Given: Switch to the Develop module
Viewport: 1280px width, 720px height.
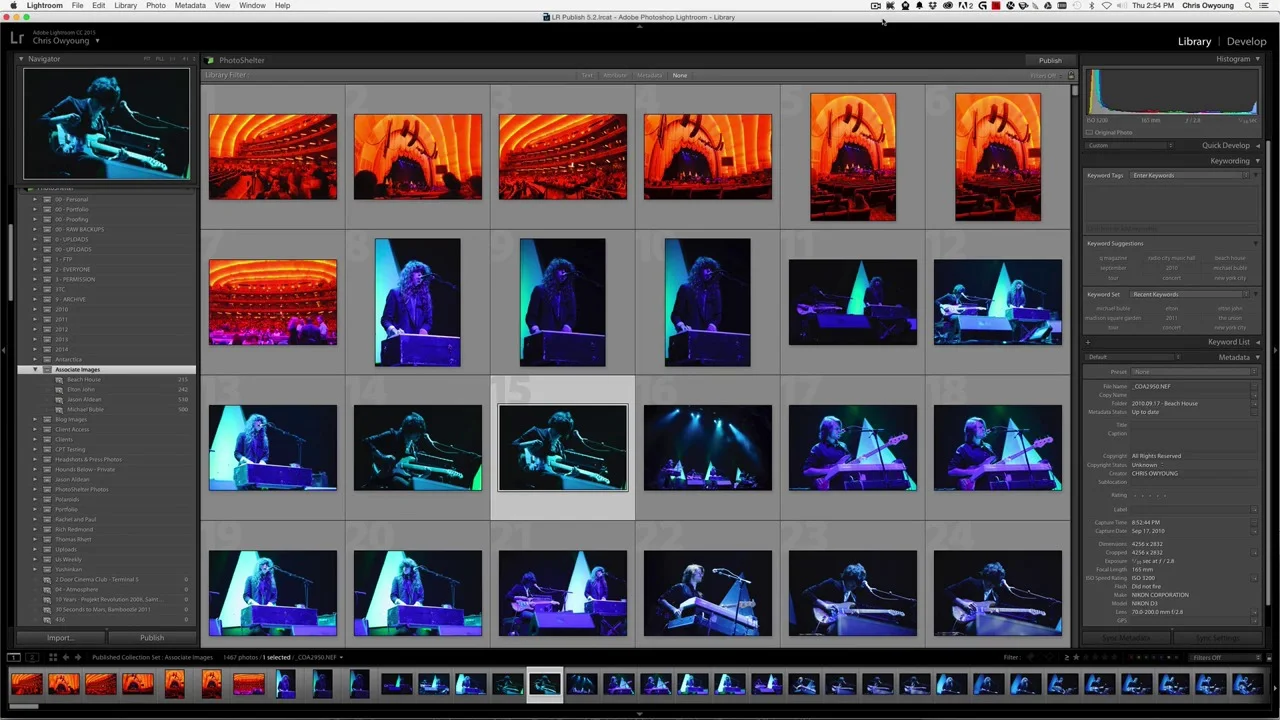Looking at the screenshot, I should tap(1246, 41).
